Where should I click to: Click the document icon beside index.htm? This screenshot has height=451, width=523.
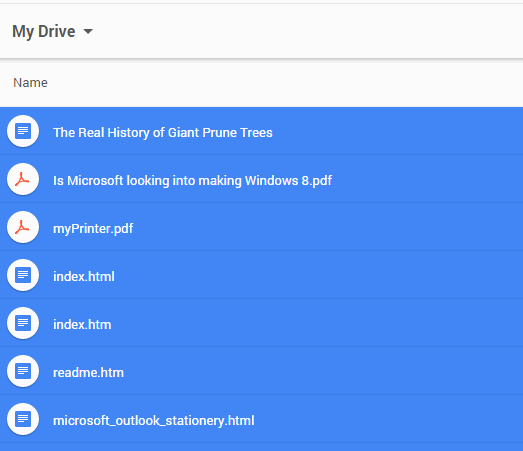point(23,323)
